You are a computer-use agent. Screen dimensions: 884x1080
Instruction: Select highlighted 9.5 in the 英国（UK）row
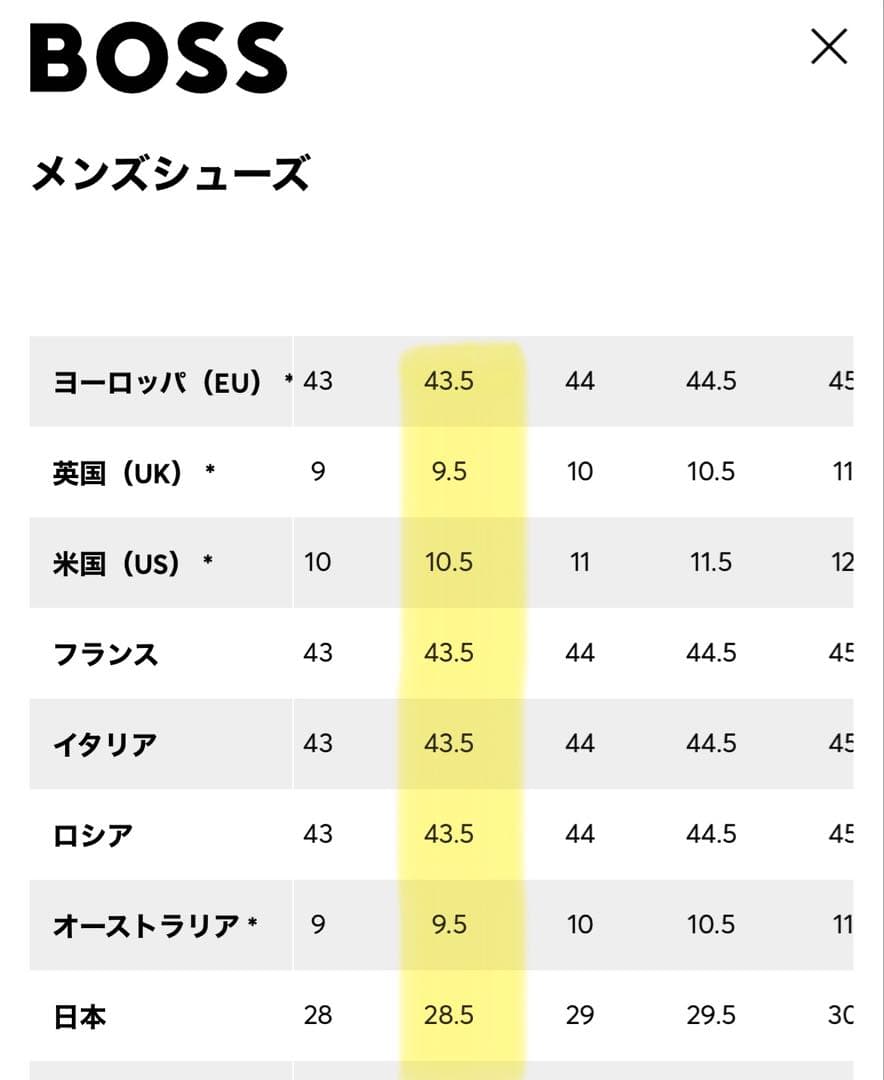pos(449,472)
